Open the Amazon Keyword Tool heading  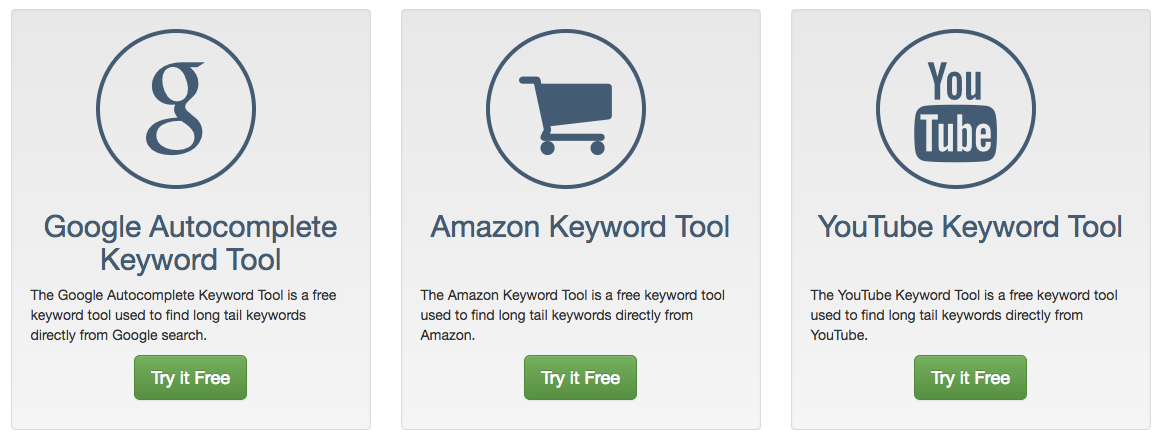pos(580,227)
